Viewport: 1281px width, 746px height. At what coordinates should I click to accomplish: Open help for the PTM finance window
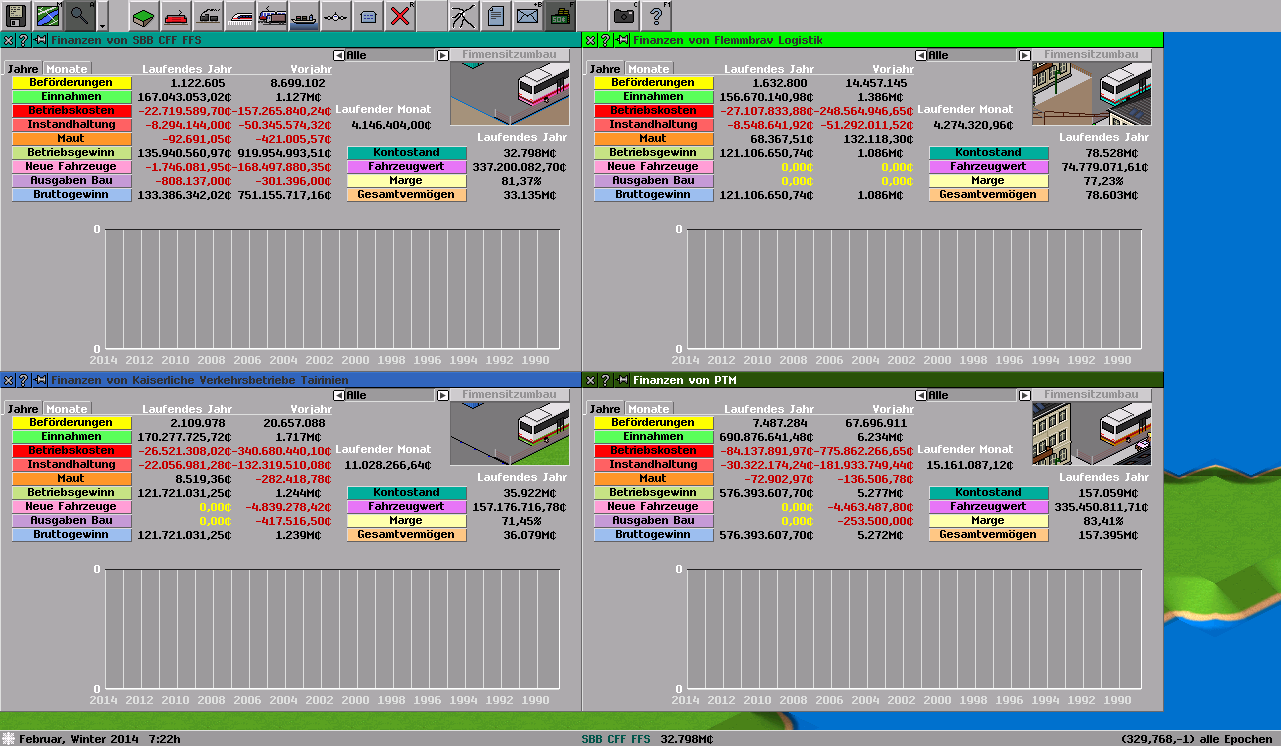coord(605,380)
